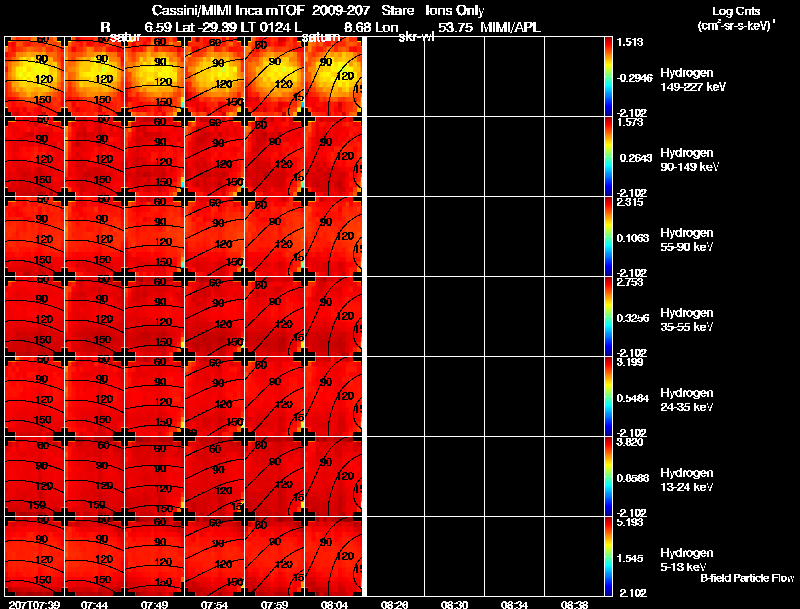
Task: Select the Hydrogen 5-13 keV panel at 07:54
Action: click(215, 556)
